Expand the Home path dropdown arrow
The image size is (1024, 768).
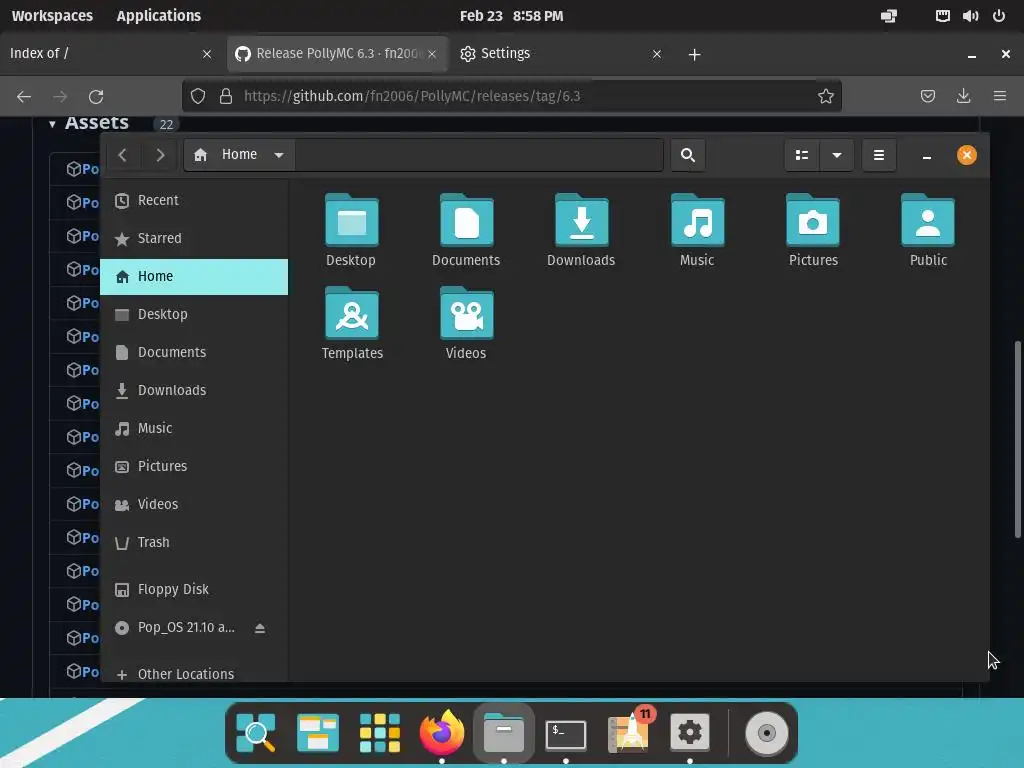tap(279, 155)
